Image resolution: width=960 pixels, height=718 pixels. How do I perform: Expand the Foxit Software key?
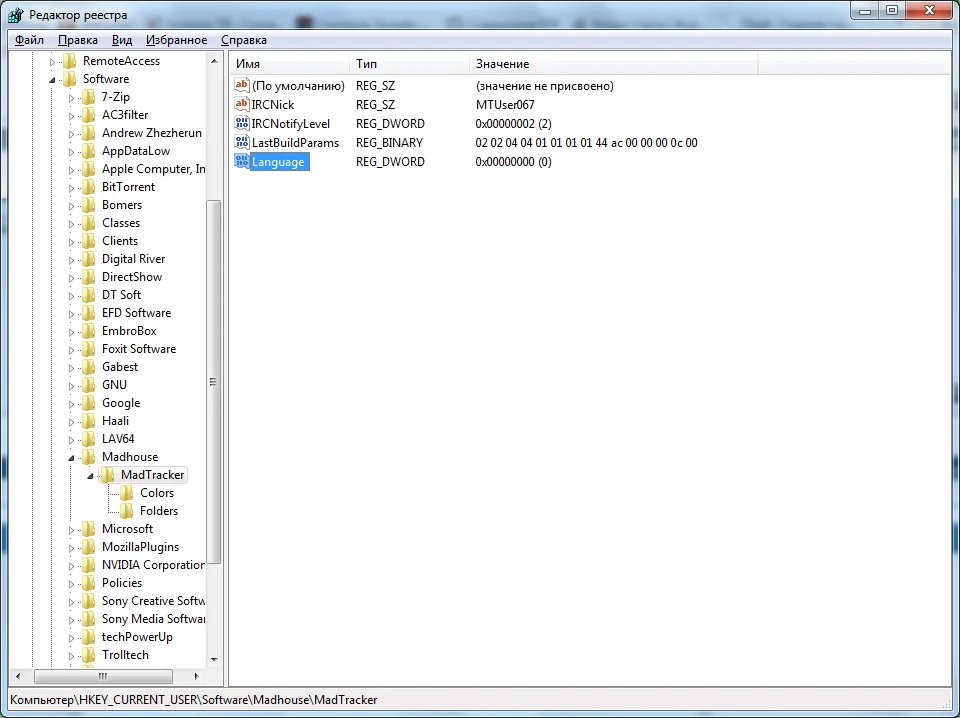[x=72, y=350]
